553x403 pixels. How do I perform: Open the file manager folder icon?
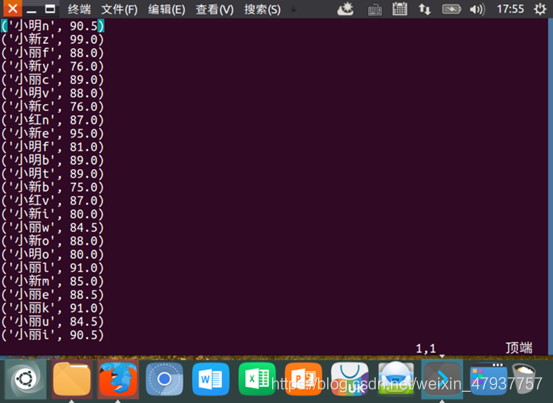tap(72, 379)
